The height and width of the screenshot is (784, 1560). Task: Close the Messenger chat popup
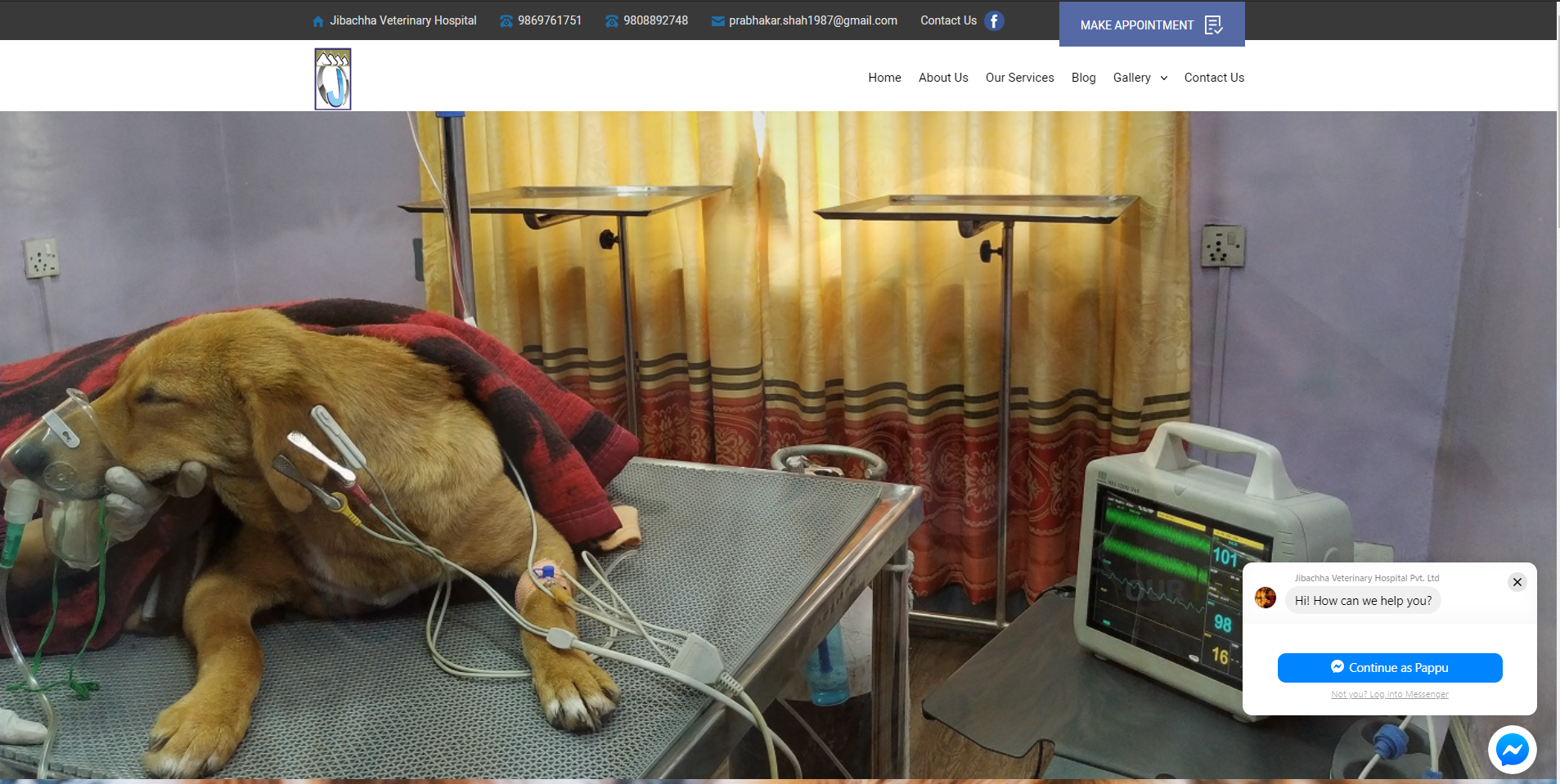point(1517,582)
